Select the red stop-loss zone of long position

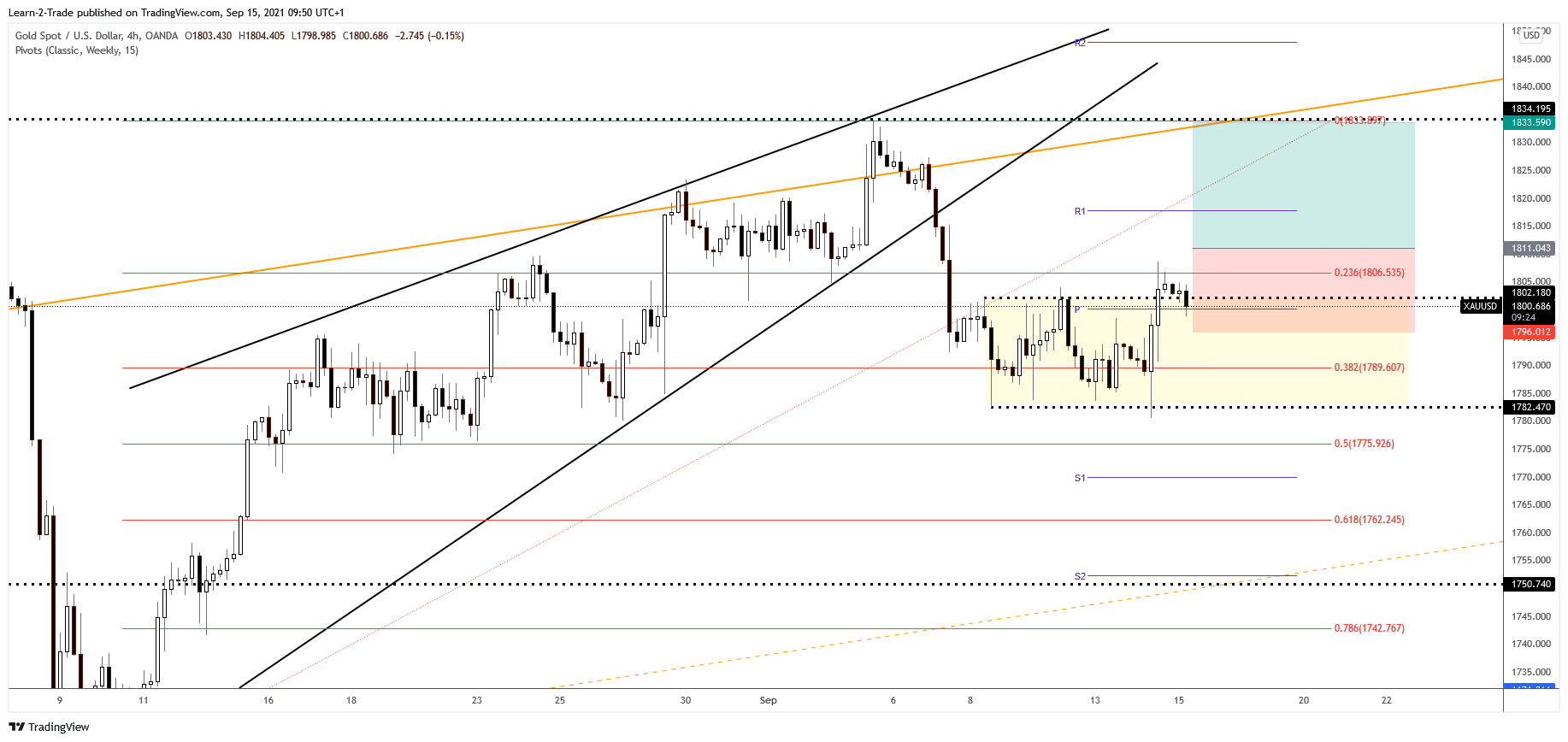coord(1303,290)
